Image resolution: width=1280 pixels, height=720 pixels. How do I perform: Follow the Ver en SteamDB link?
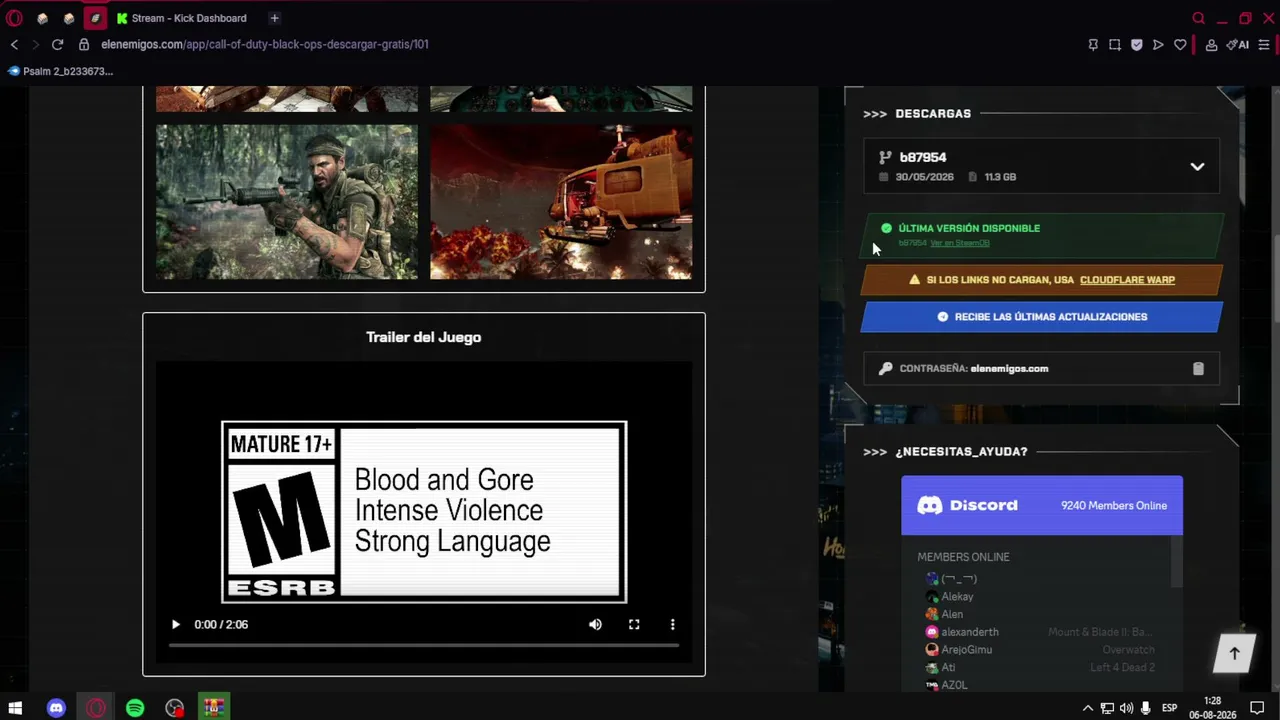point(959,243)
